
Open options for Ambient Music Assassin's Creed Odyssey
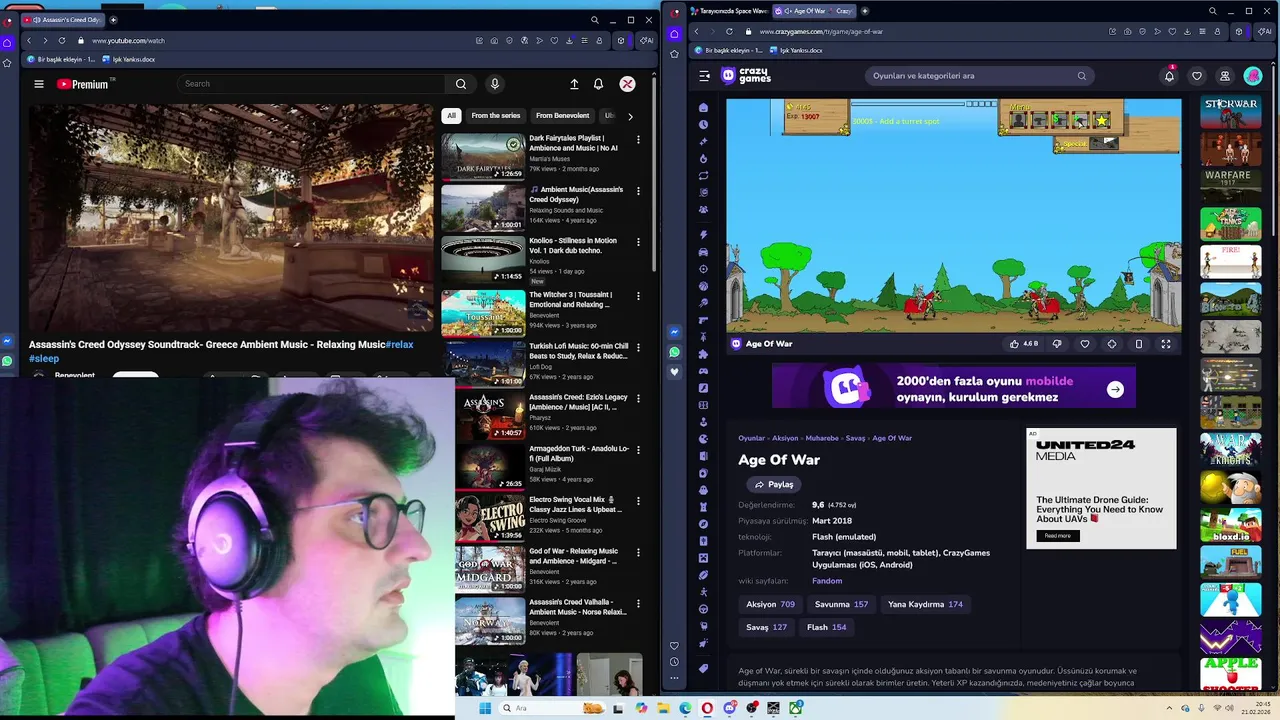638,190
